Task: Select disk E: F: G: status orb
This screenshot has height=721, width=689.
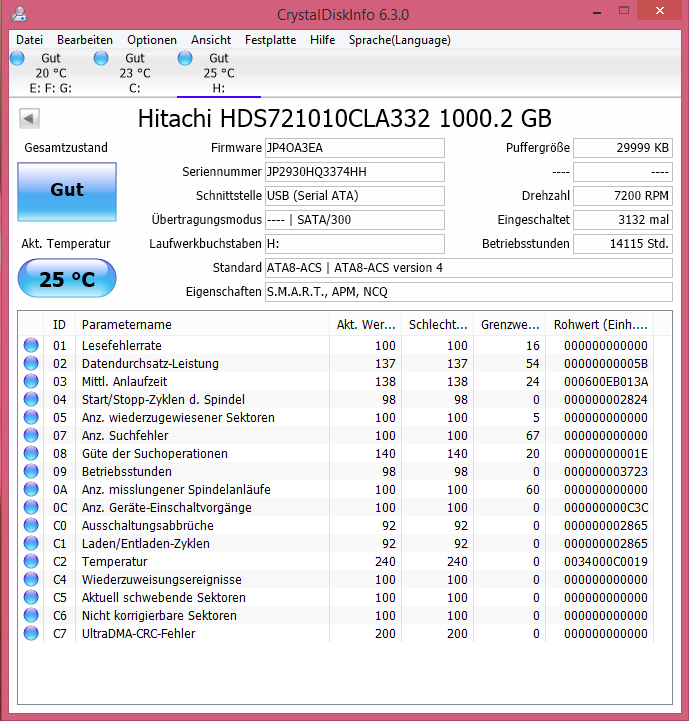Action: coord(17,58)
